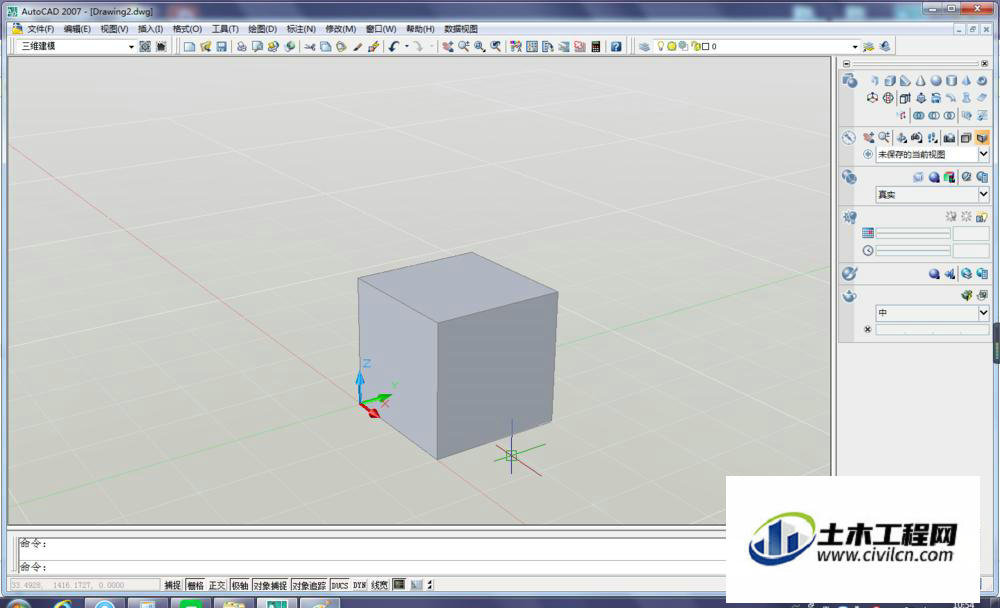Click the gray cube in the viewport
The width and height of the screenshot is (1000, 608).
[456, 357]
